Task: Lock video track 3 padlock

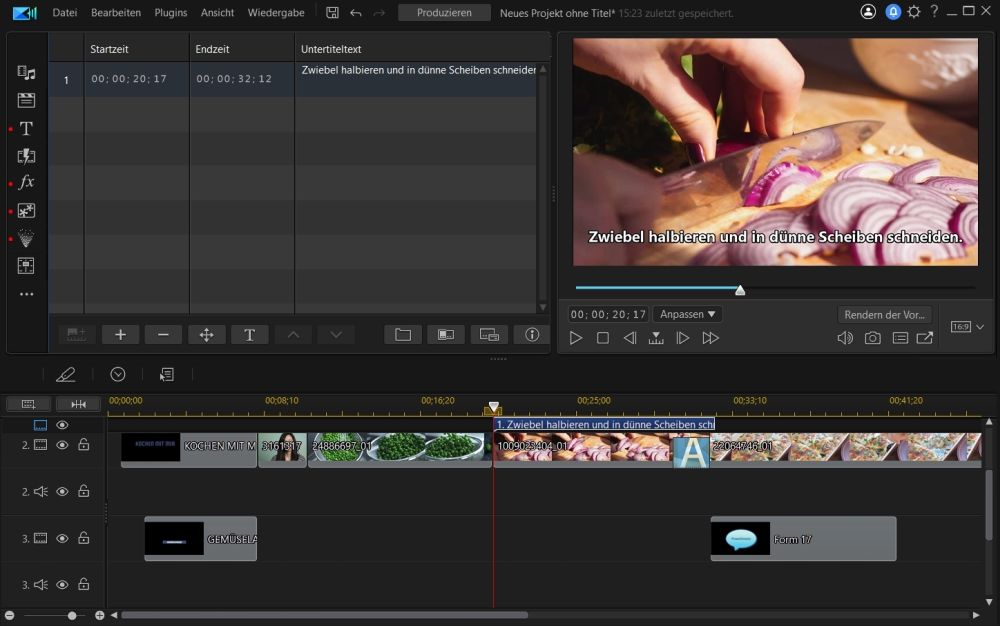Action: [x=84, y=538]
